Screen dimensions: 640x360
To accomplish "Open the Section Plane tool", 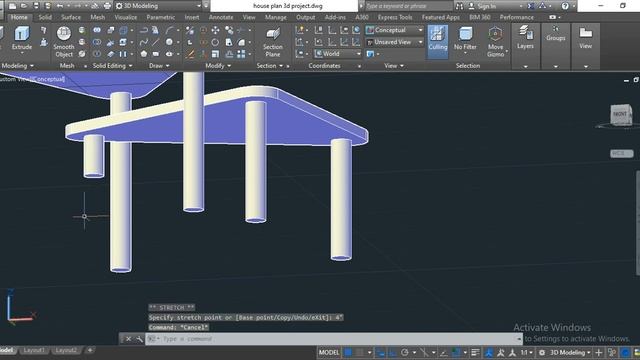I will (273, 42).
